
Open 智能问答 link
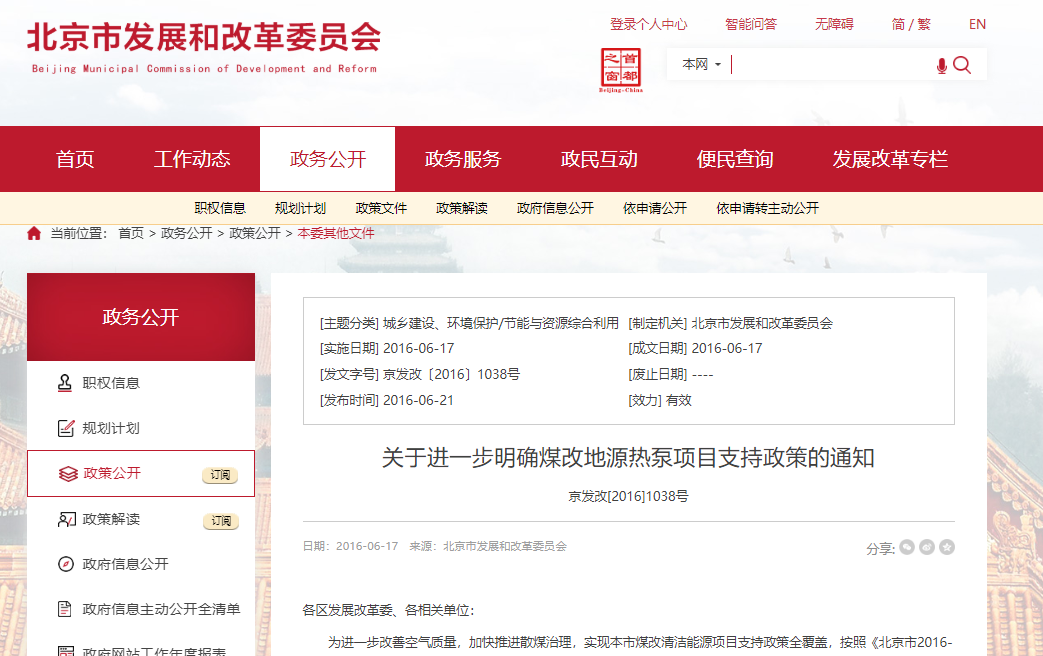pos(750,25)
